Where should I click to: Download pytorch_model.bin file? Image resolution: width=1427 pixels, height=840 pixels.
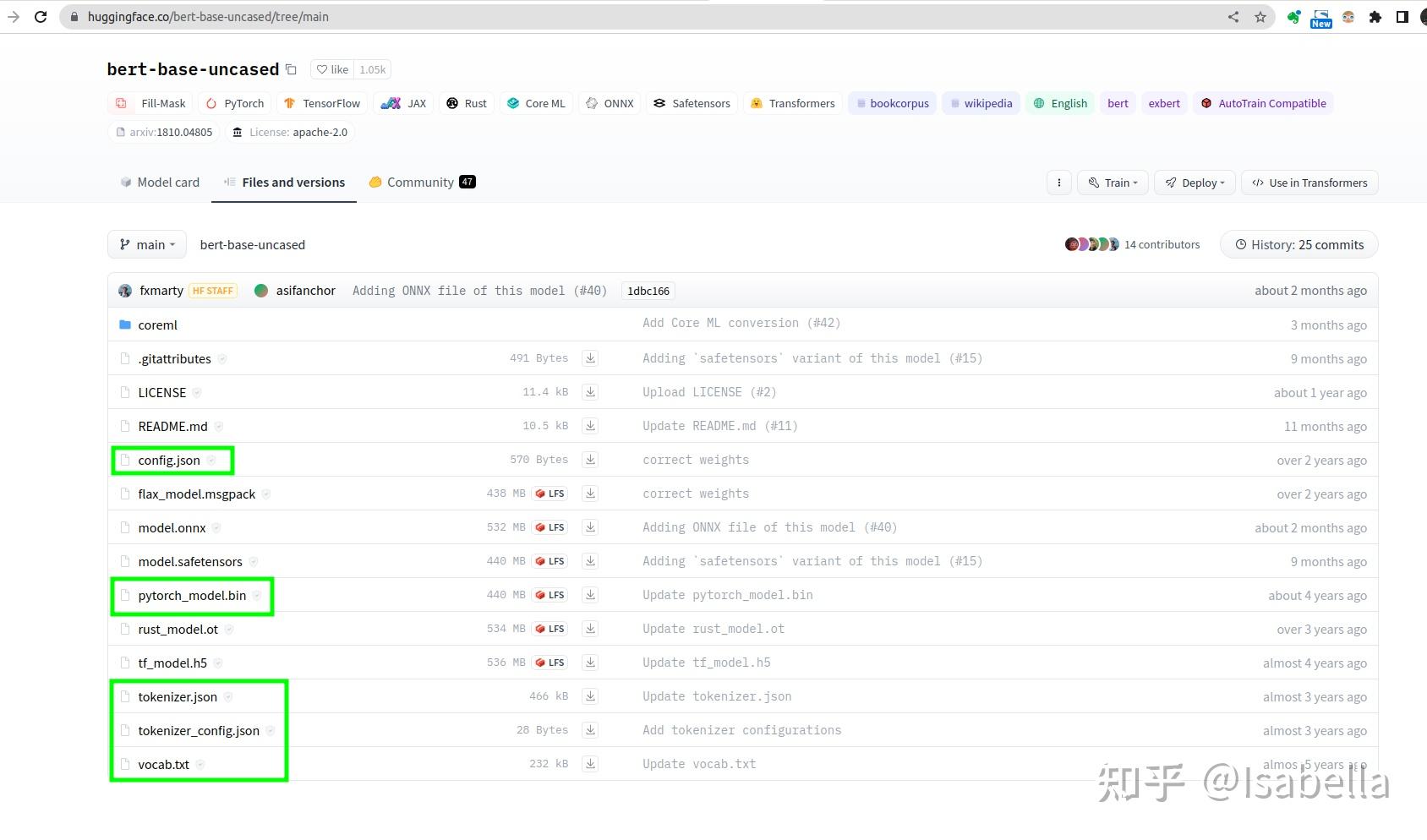(x=590, y=595)
